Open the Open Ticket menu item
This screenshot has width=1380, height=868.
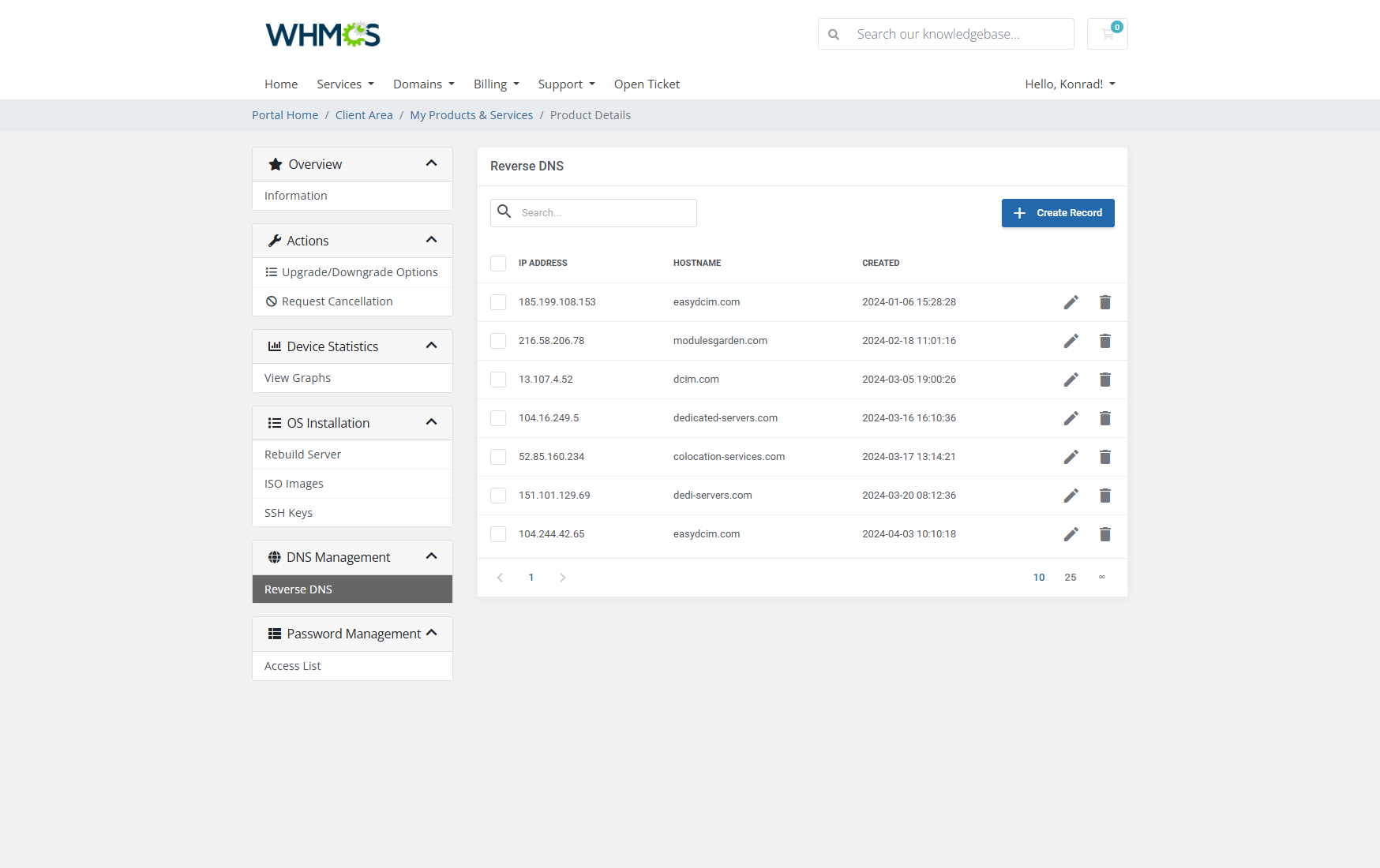(x=647, y=84)
